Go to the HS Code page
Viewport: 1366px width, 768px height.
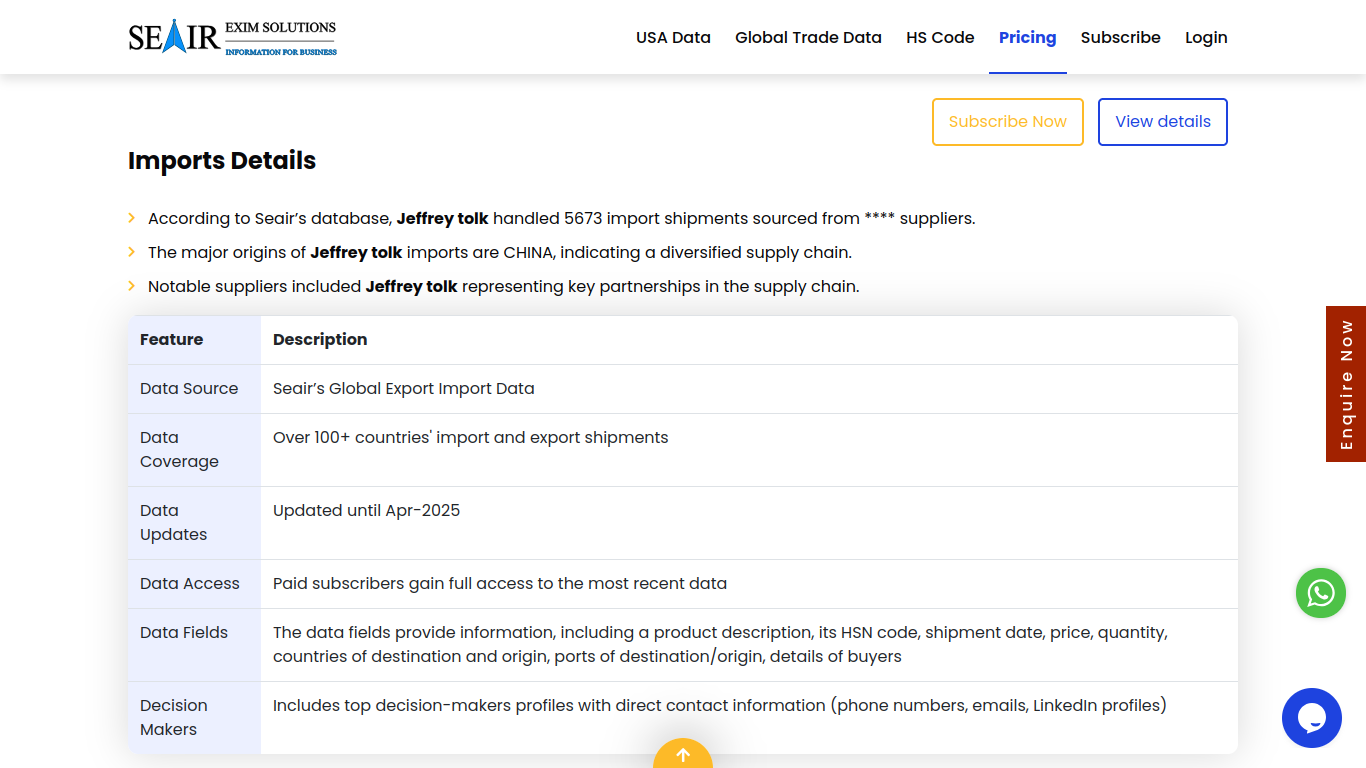coord(940,37)
